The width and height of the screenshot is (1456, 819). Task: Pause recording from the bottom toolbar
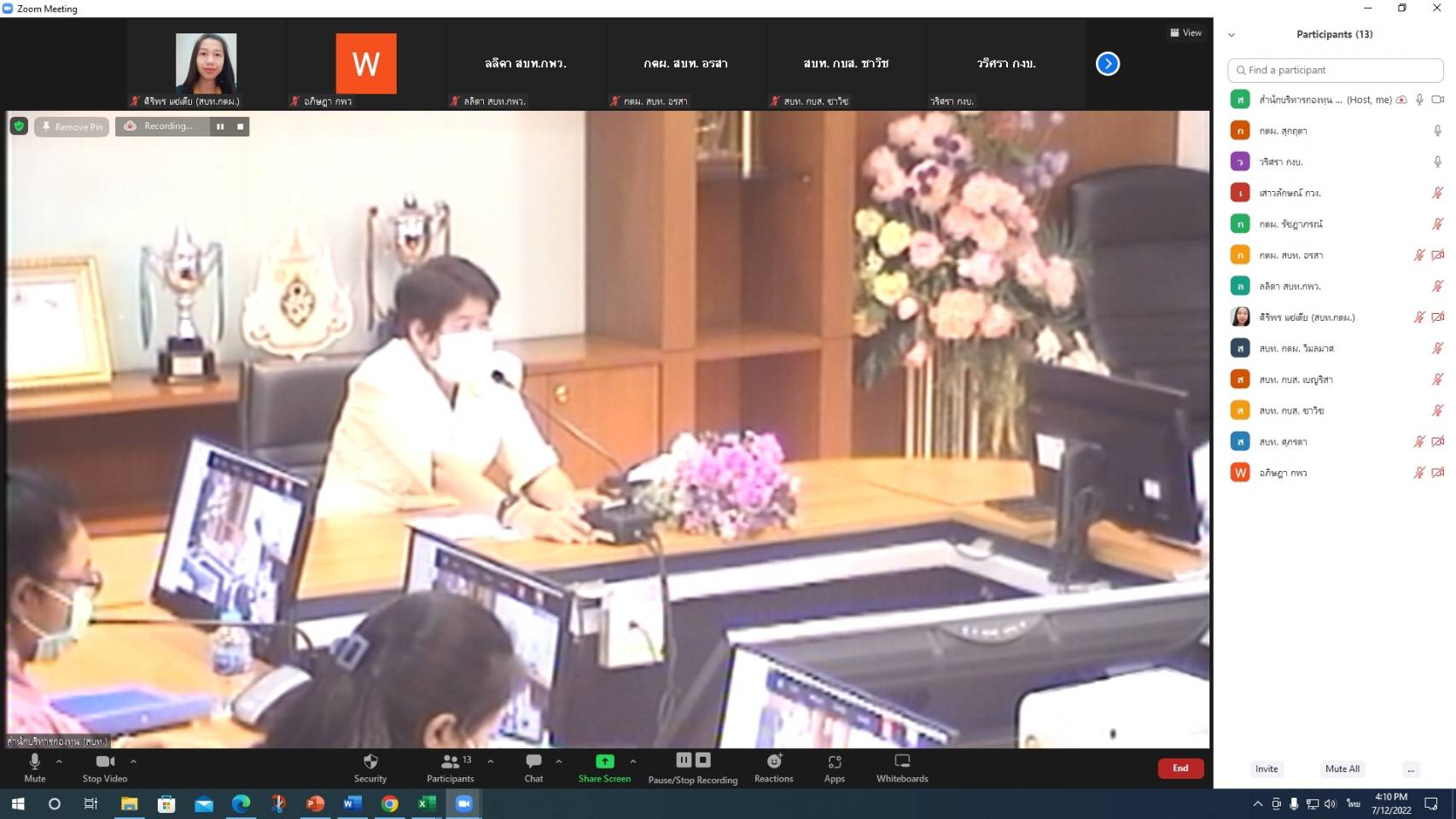tap(684, 759)
